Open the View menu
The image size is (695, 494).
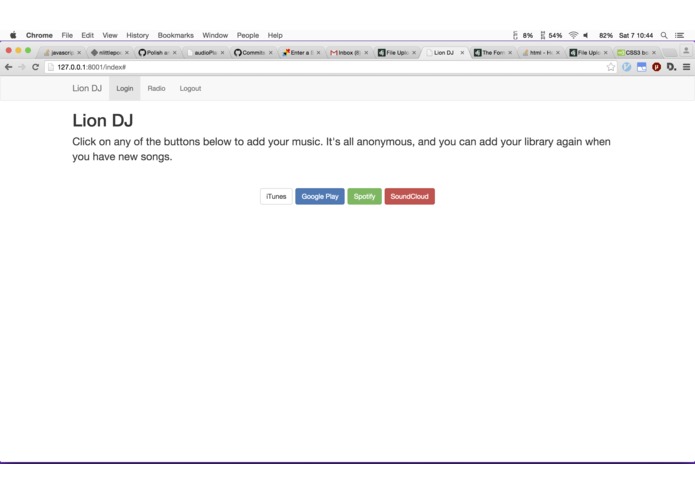110,35
